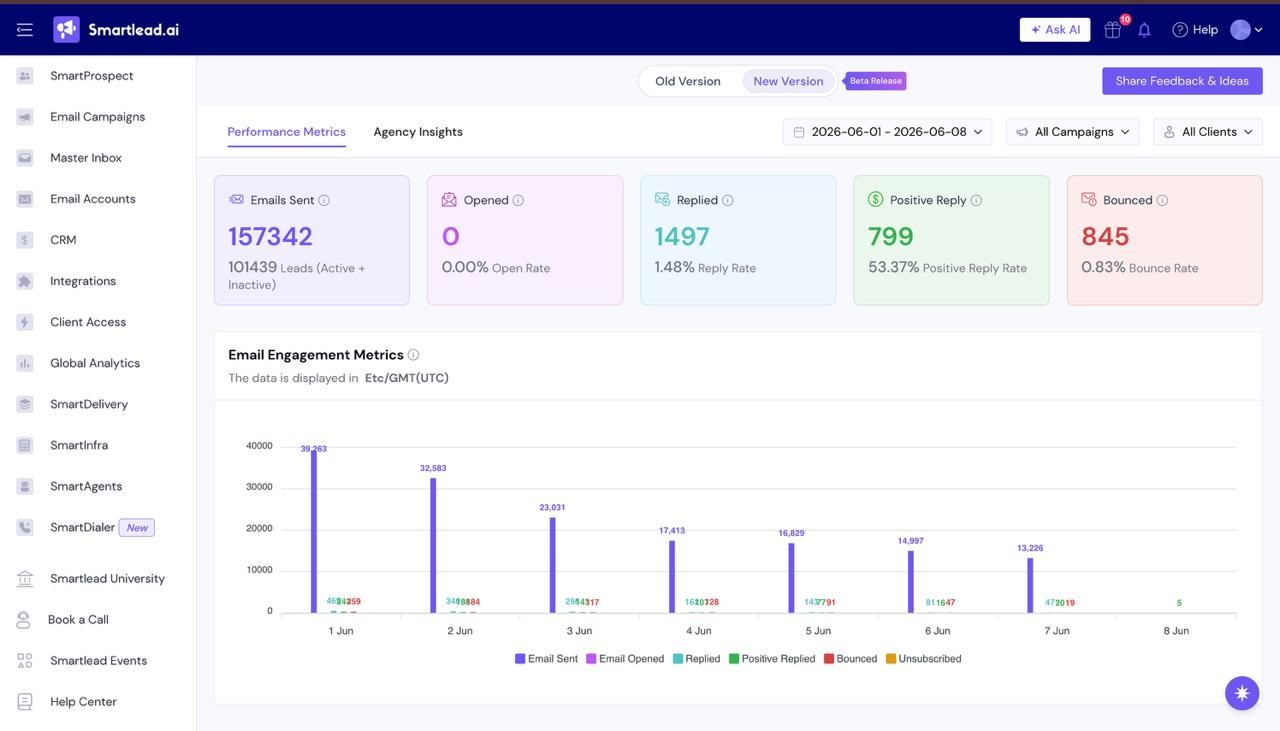
Task: Click the 7 Jun Email Sent bar
Action: 1030,585
